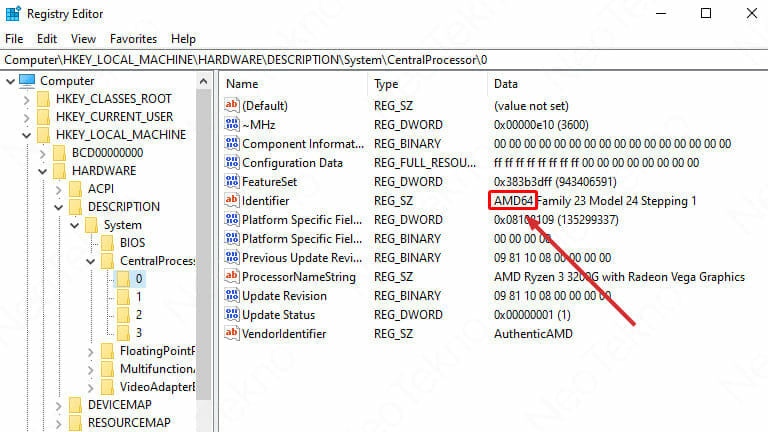Collapse the System key
The height and width of the screenshot is (432, 768).
click(75, 225)
